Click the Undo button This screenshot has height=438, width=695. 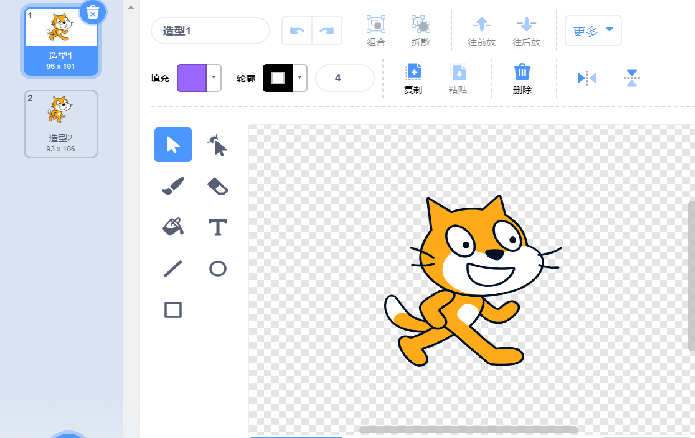tap(296, 30)
